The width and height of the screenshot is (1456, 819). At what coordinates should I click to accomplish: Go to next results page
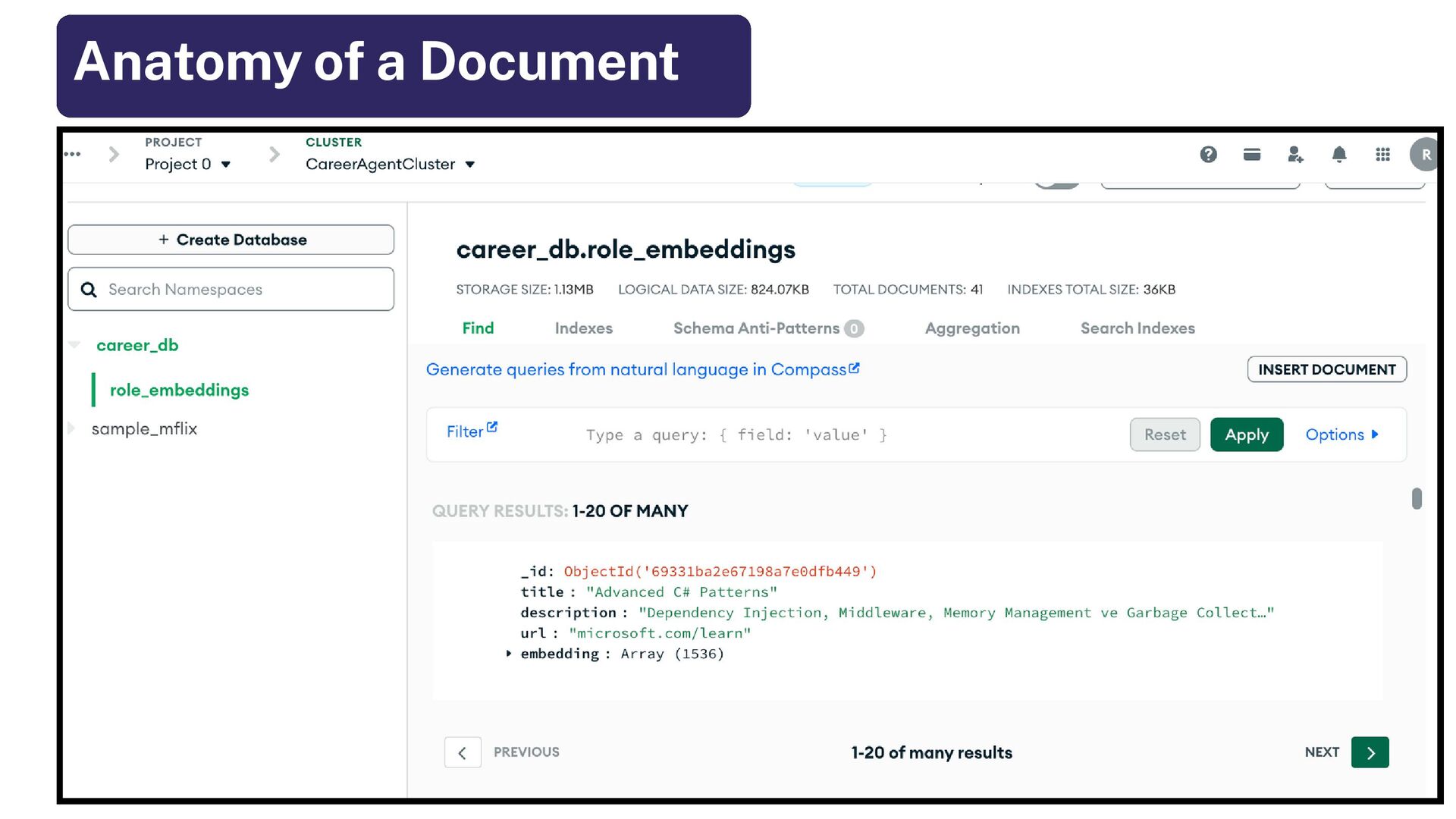coord(1370,752)
